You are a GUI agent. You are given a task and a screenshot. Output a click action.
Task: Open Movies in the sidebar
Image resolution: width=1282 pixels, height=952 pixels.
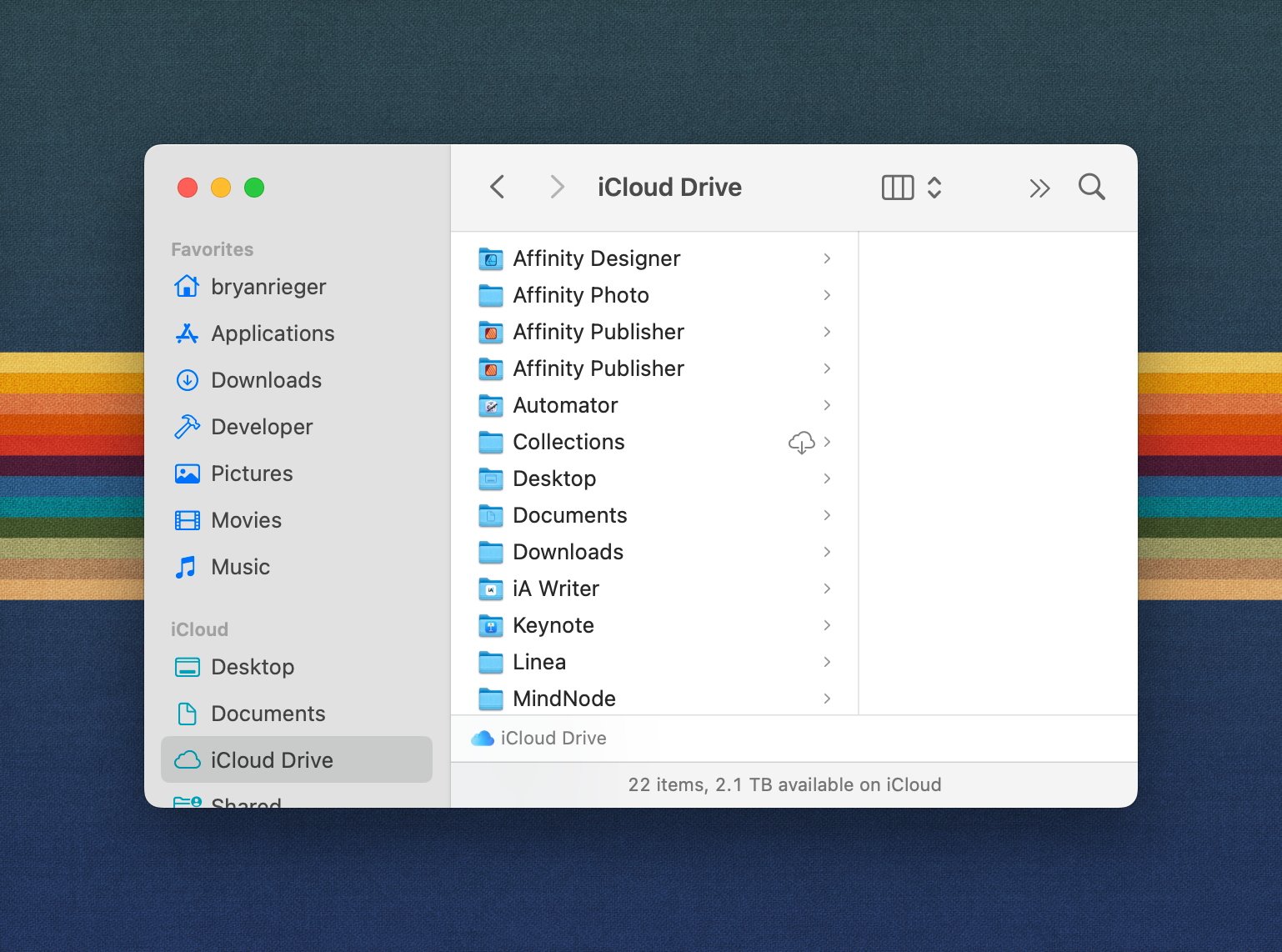tap(246, 520)
